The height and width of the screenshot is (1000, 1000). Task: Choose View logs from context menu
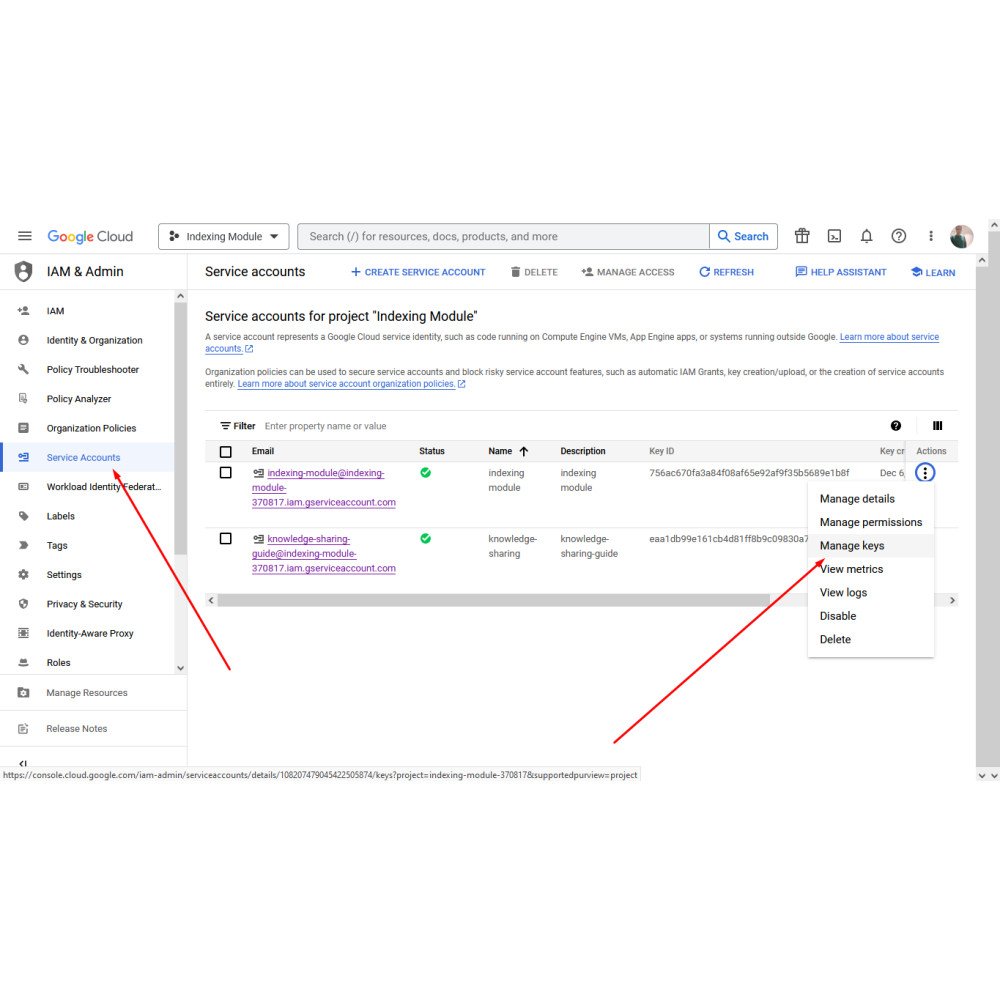(x=871, y=592)
